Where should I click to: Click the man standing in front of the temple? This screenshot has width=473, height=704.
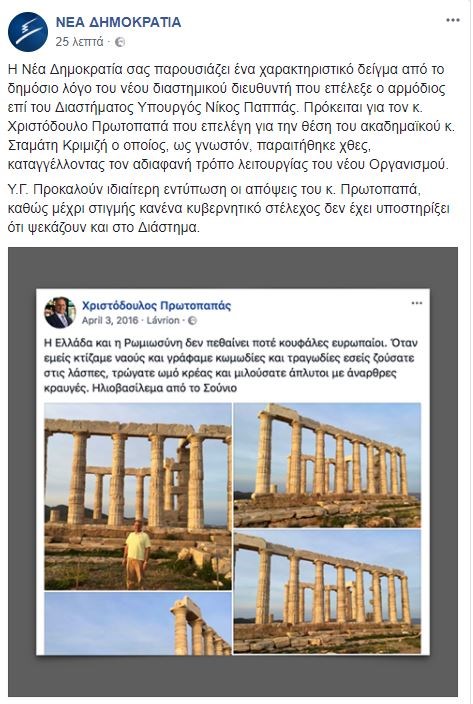[x=137, y=554]
